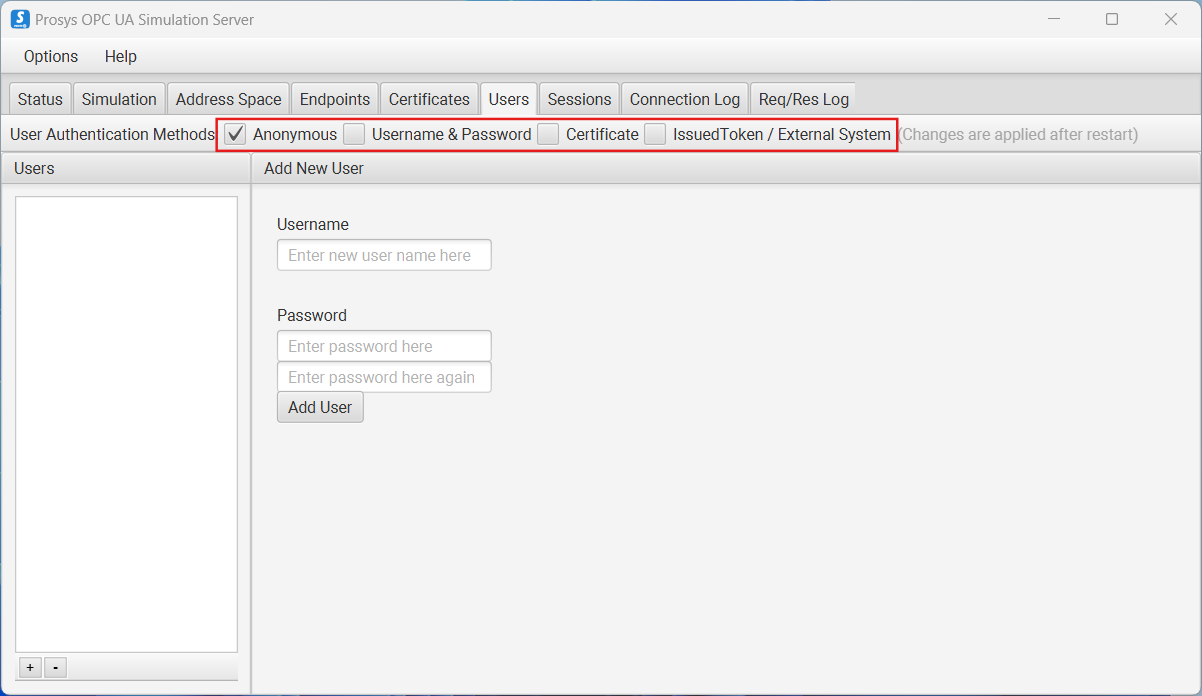Close the Prosys Simulation Server window
The width and height of the screenshot is (1202, 696).
point(1171,19)
